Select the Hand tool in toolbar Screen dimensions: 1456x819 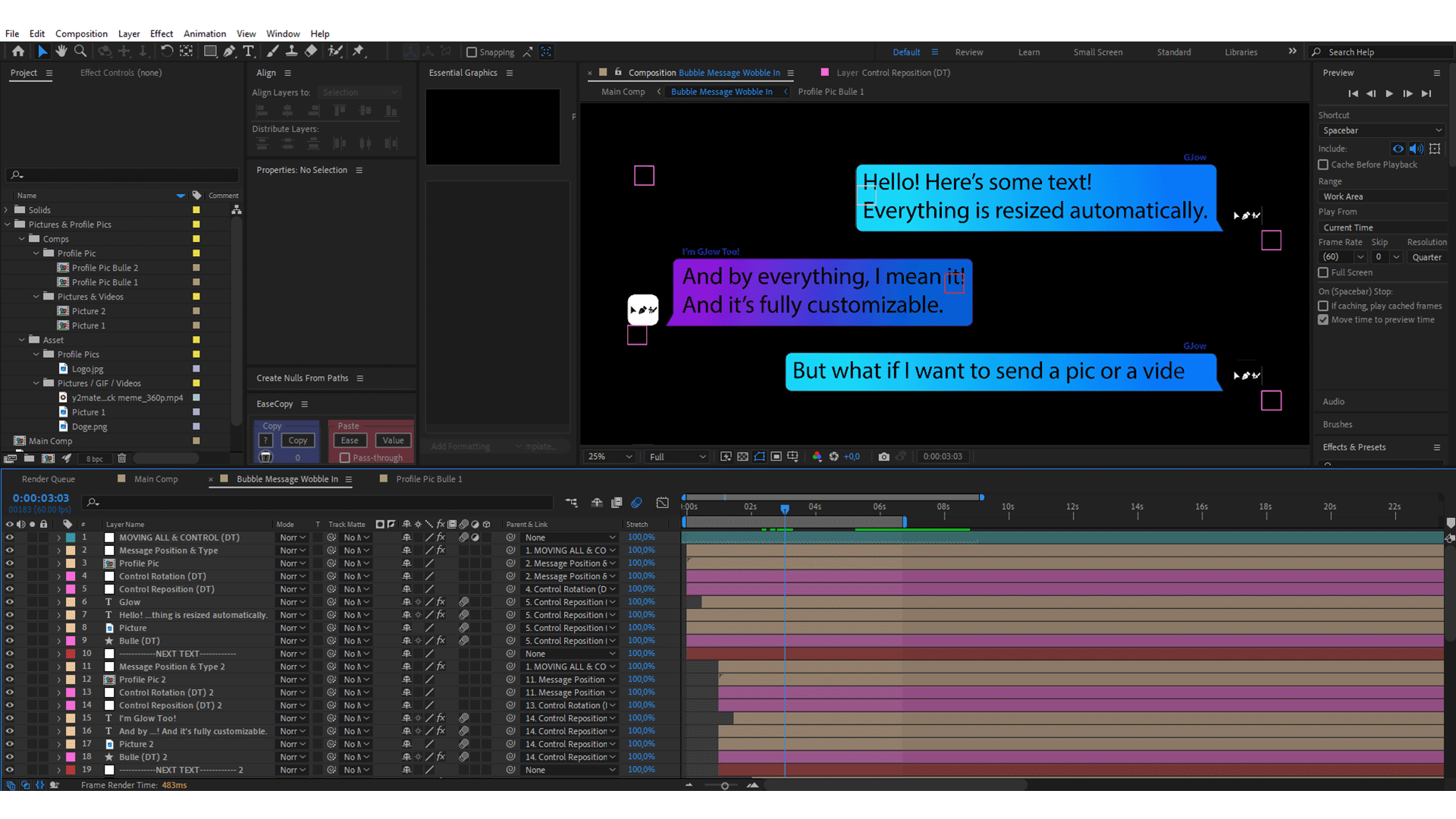61,52
